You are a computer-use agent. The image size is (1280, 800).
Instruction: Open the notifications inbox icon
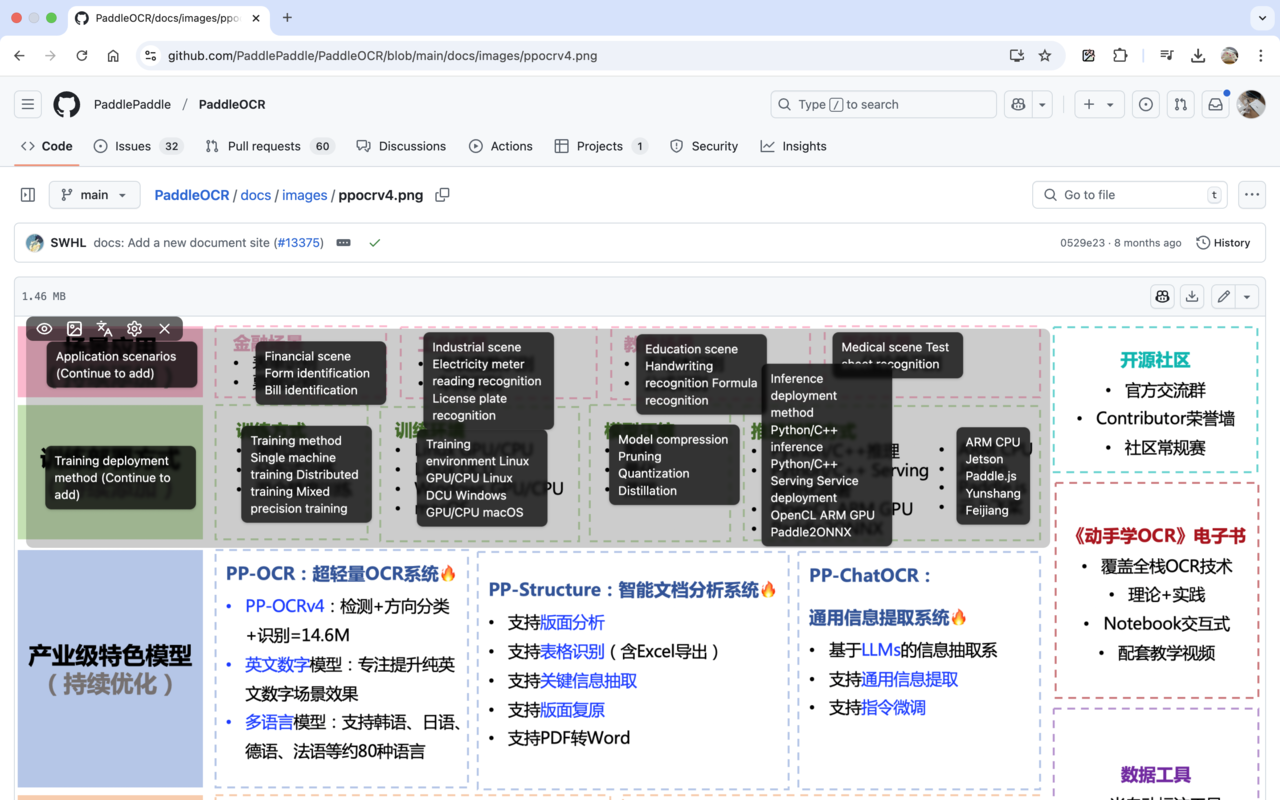[x=1214, y=104]
